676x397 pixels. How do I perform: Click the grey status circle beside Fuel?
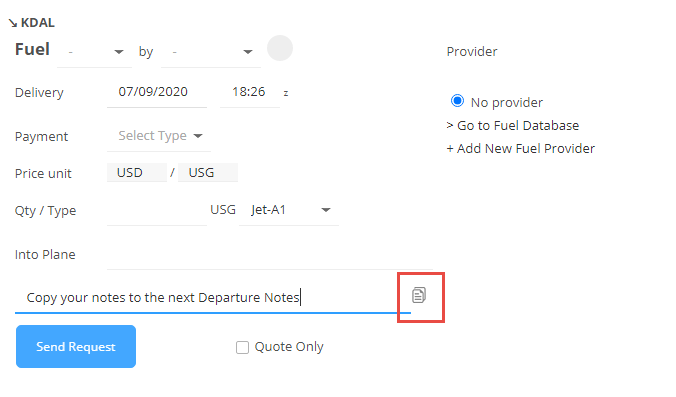pyautogui.click(x=280, y=48)
